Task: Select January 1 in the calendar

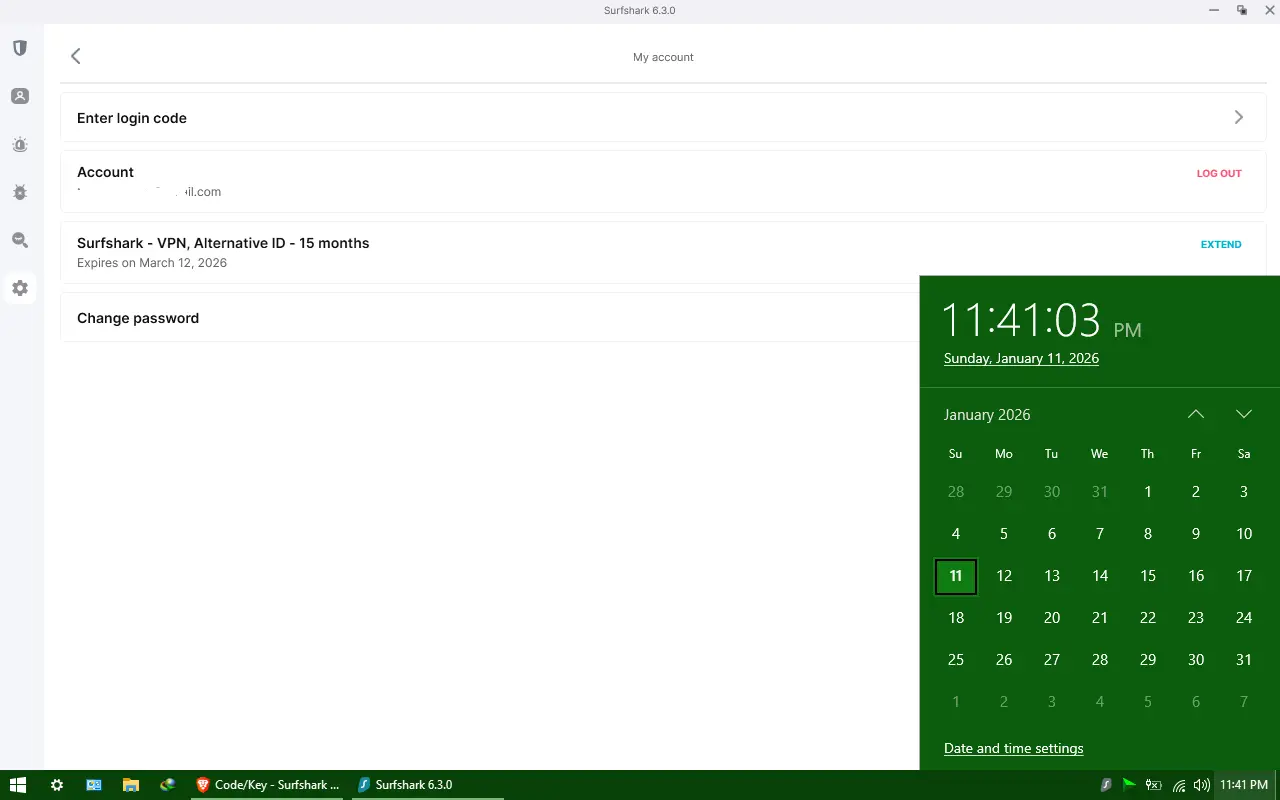Action: pyautogui.click(x=1148, y=492)
